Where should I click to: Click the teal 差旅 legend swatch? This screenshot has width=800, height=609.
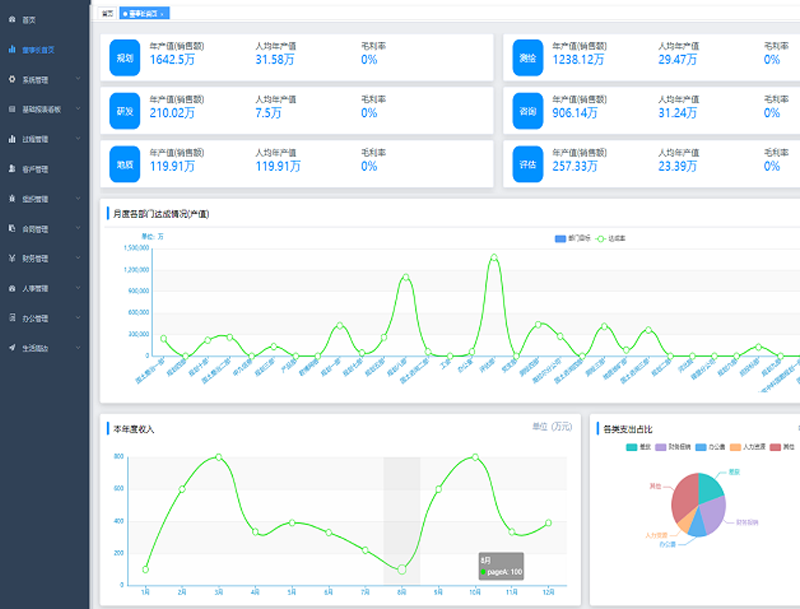(631, 447)
